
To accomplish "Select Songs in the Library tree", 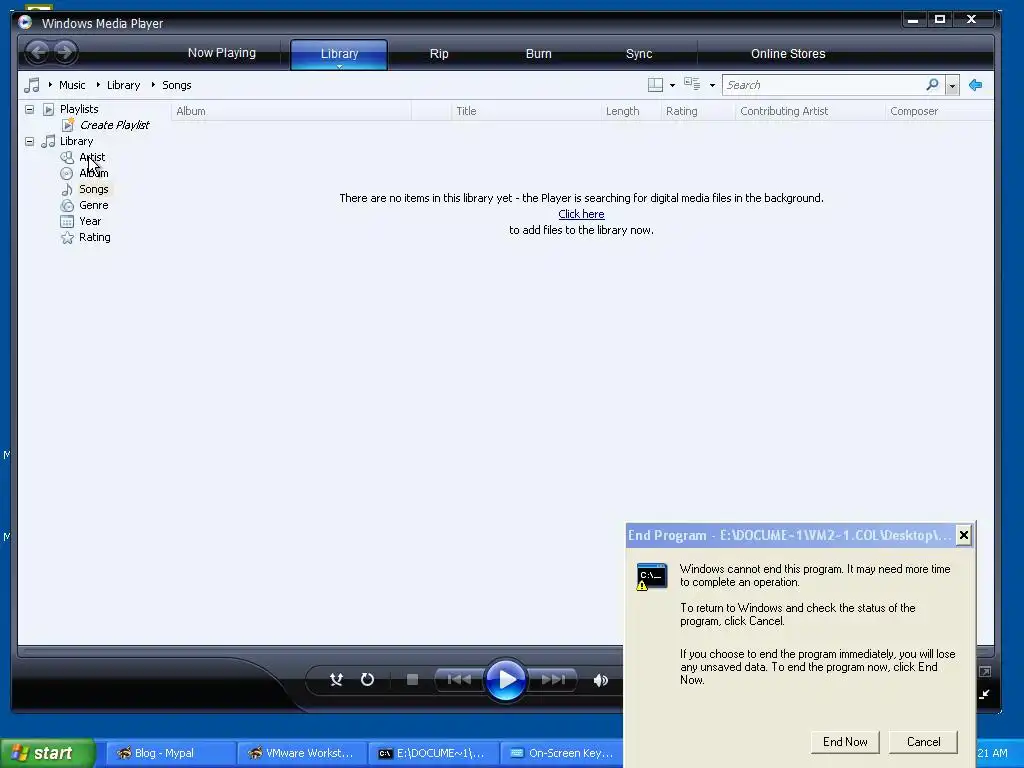I will click(93, 189).
